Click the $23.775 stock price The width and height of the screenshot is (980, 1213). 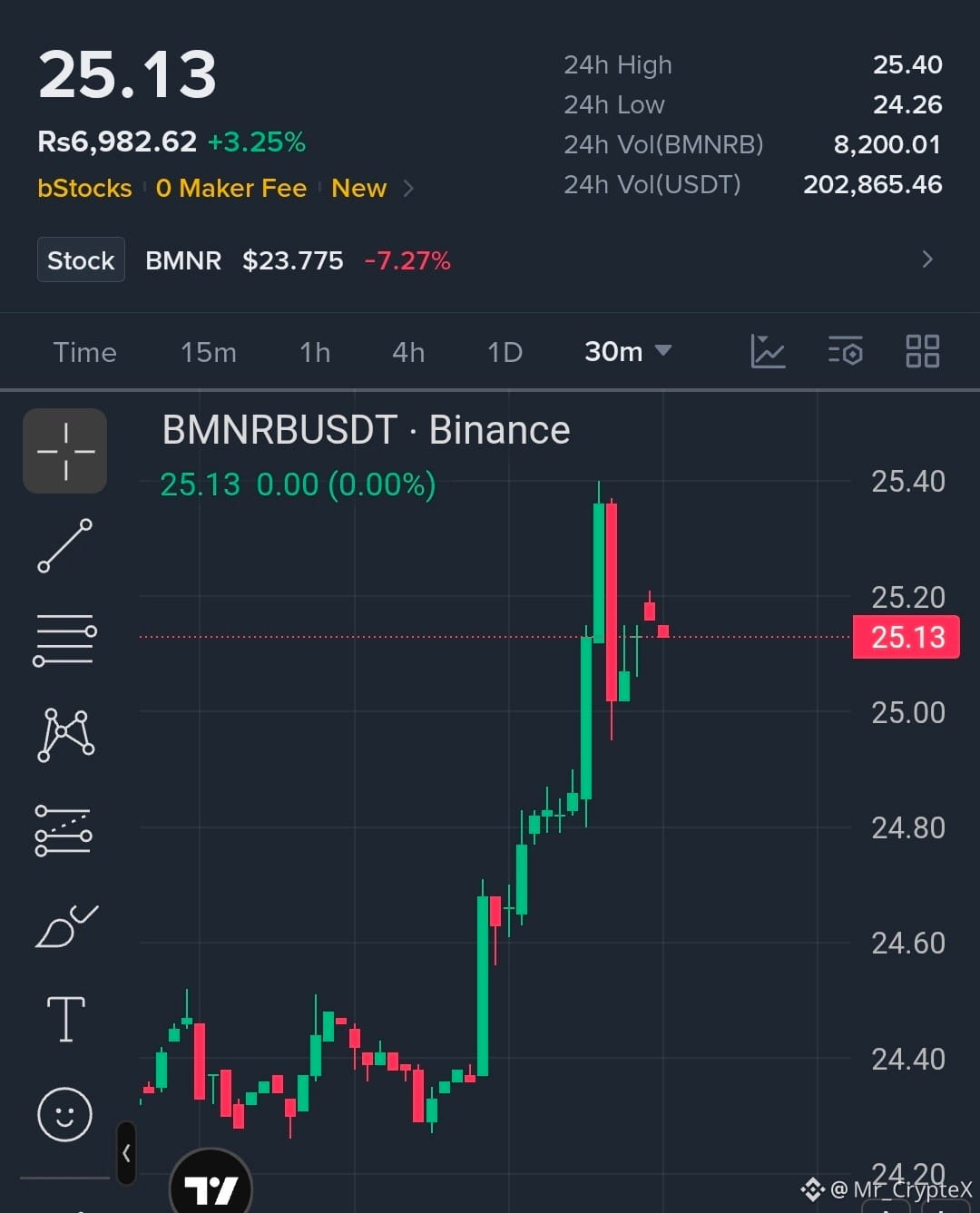click(293, 260)
